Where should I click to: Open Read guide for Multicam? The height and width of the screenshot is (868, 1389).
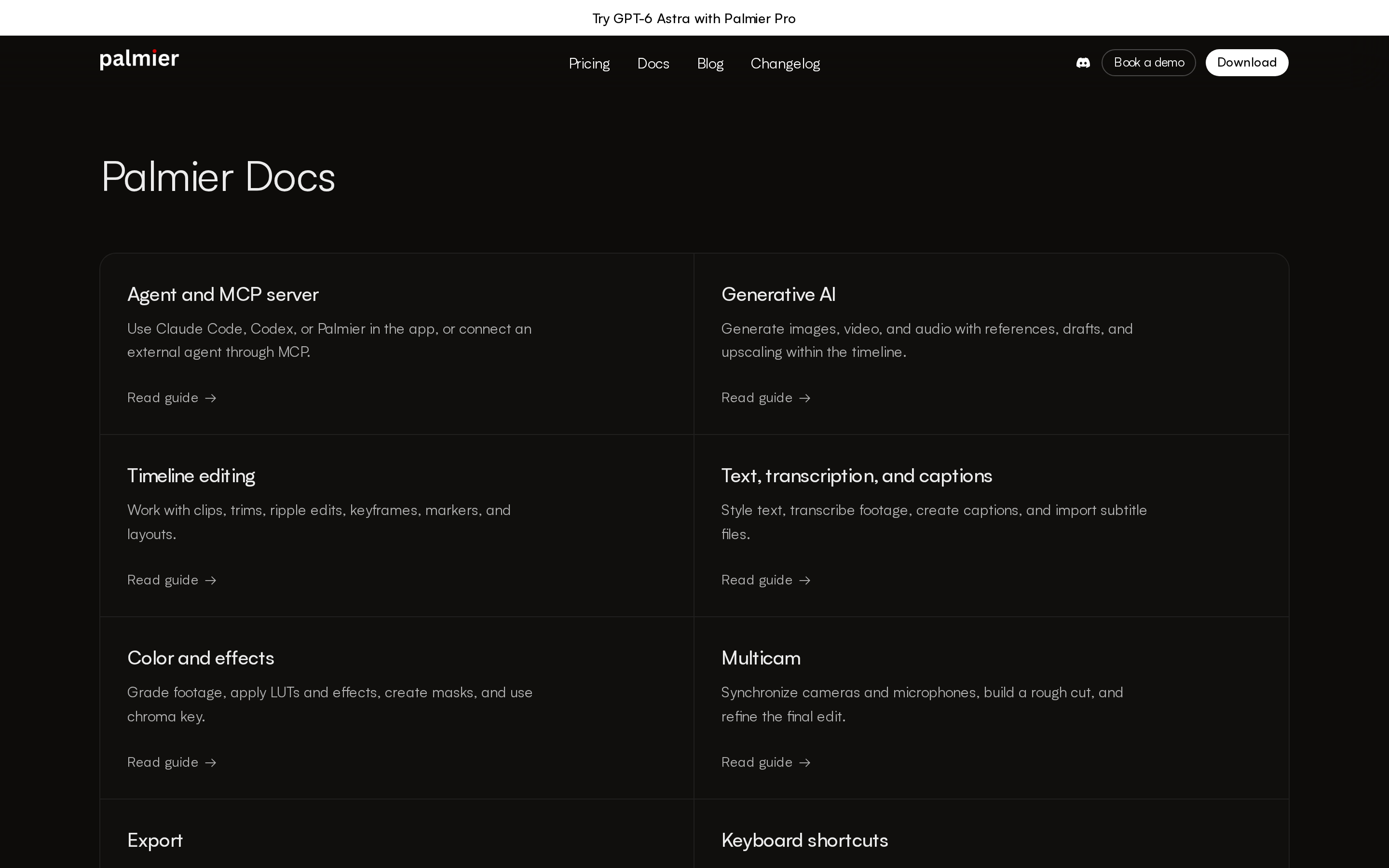click(x=766, y=762)
